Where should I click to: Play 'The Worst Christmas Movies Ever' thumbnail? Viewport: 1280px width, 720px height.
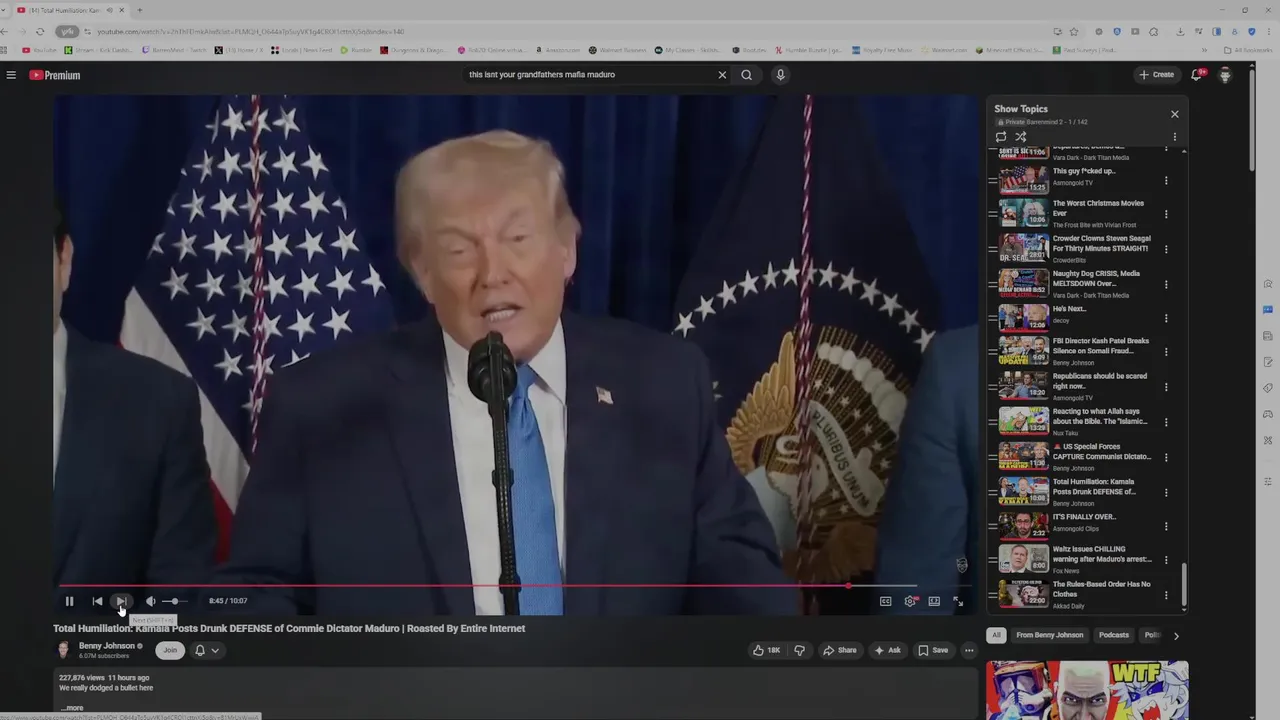[x=1024, y=213]
